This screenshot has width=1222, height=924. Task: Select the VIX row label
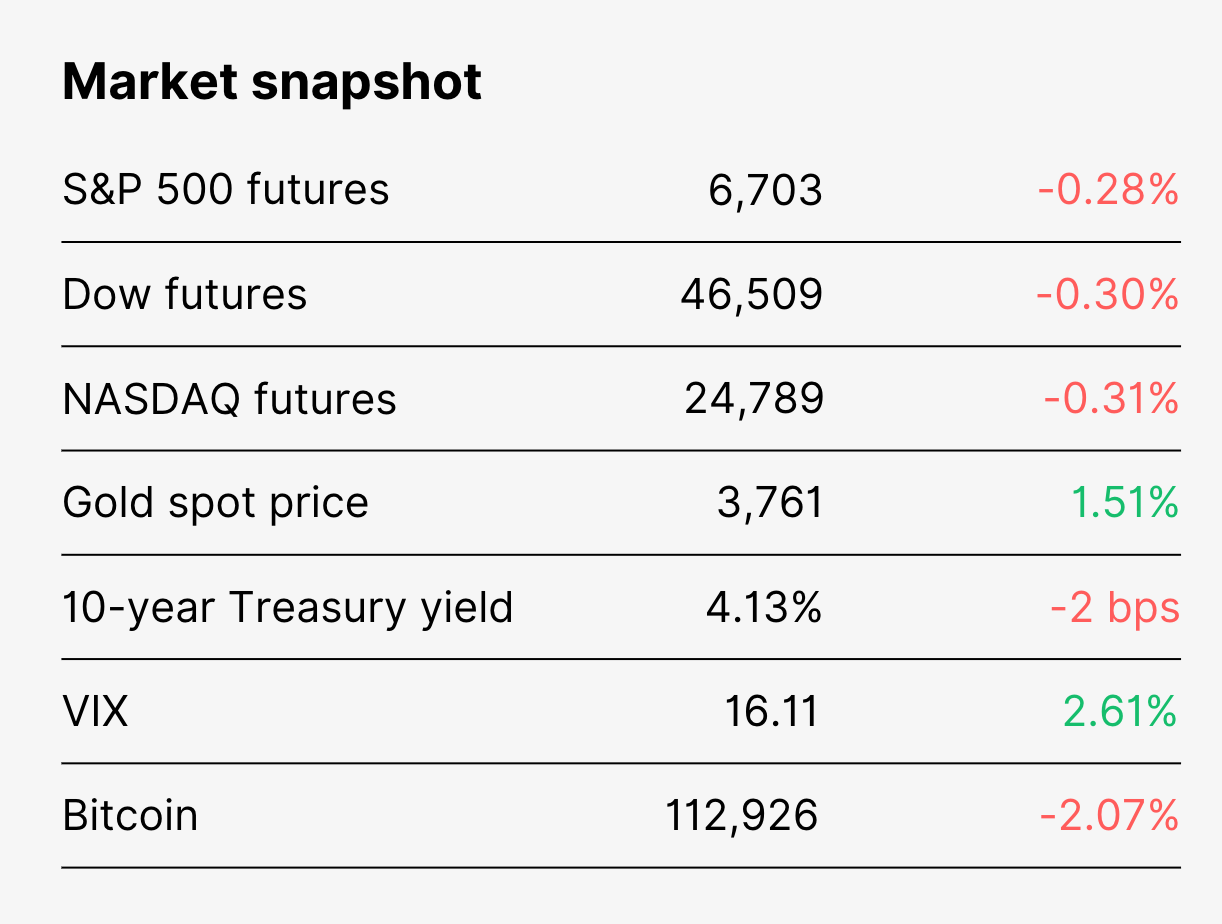coord(95,711)
